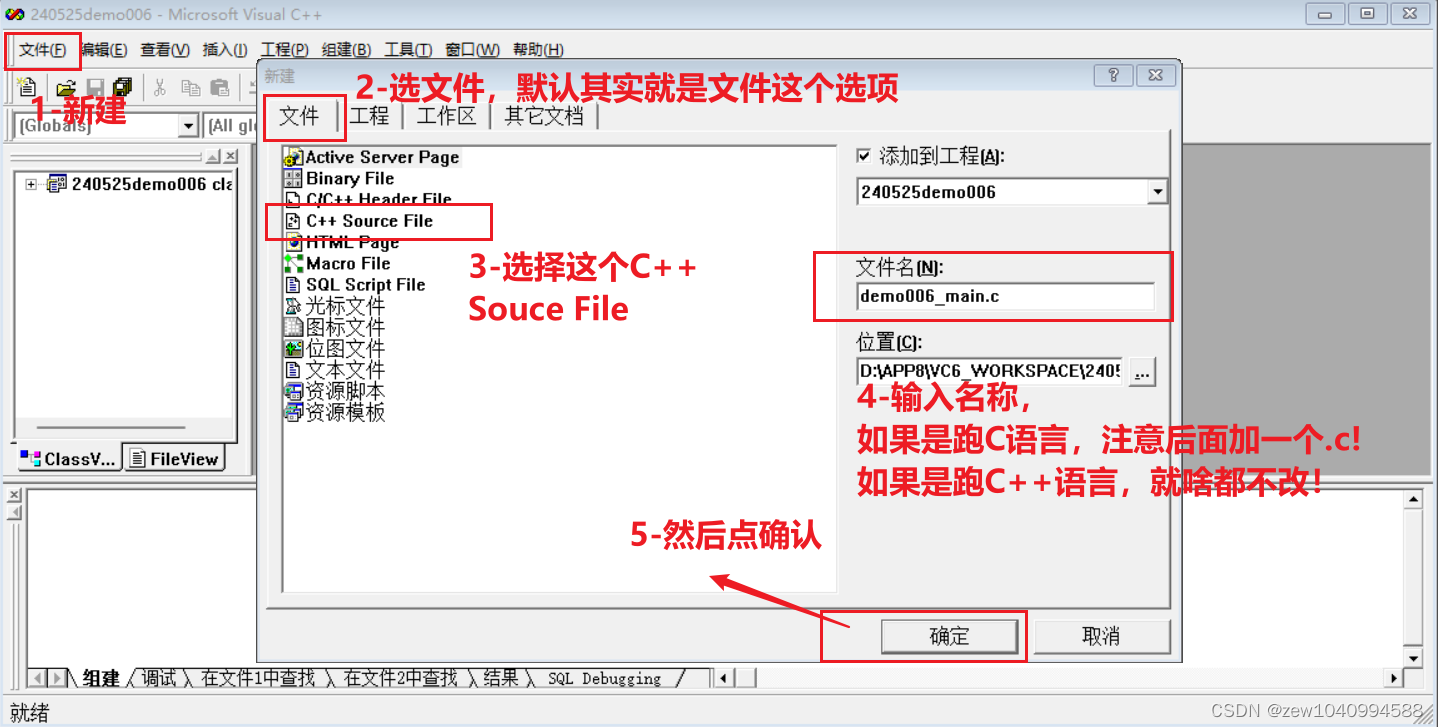
Task: Switch to the 在文件2中查找 tab
Action: [x=400, y=678]
